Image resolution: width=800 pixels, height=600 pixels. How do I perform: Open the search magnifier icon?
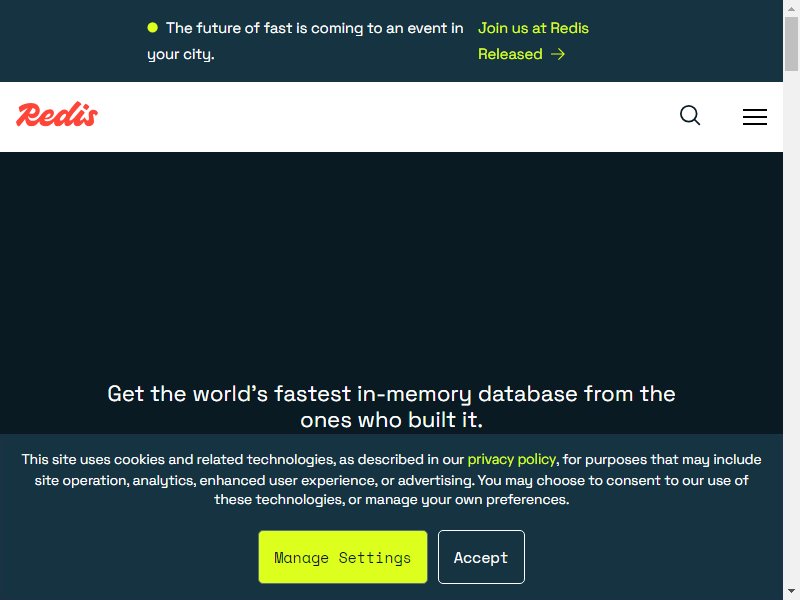click(x=690, y=115)
